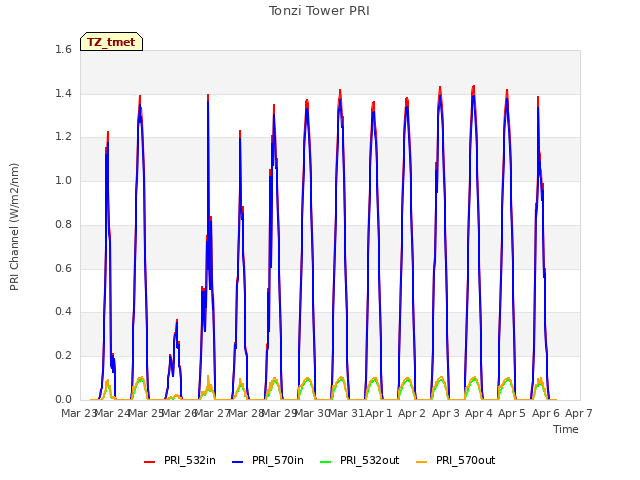The image size is (640, 480).
Task: Toggle the PRI_570in legend entry
Action: click(268, 460)
